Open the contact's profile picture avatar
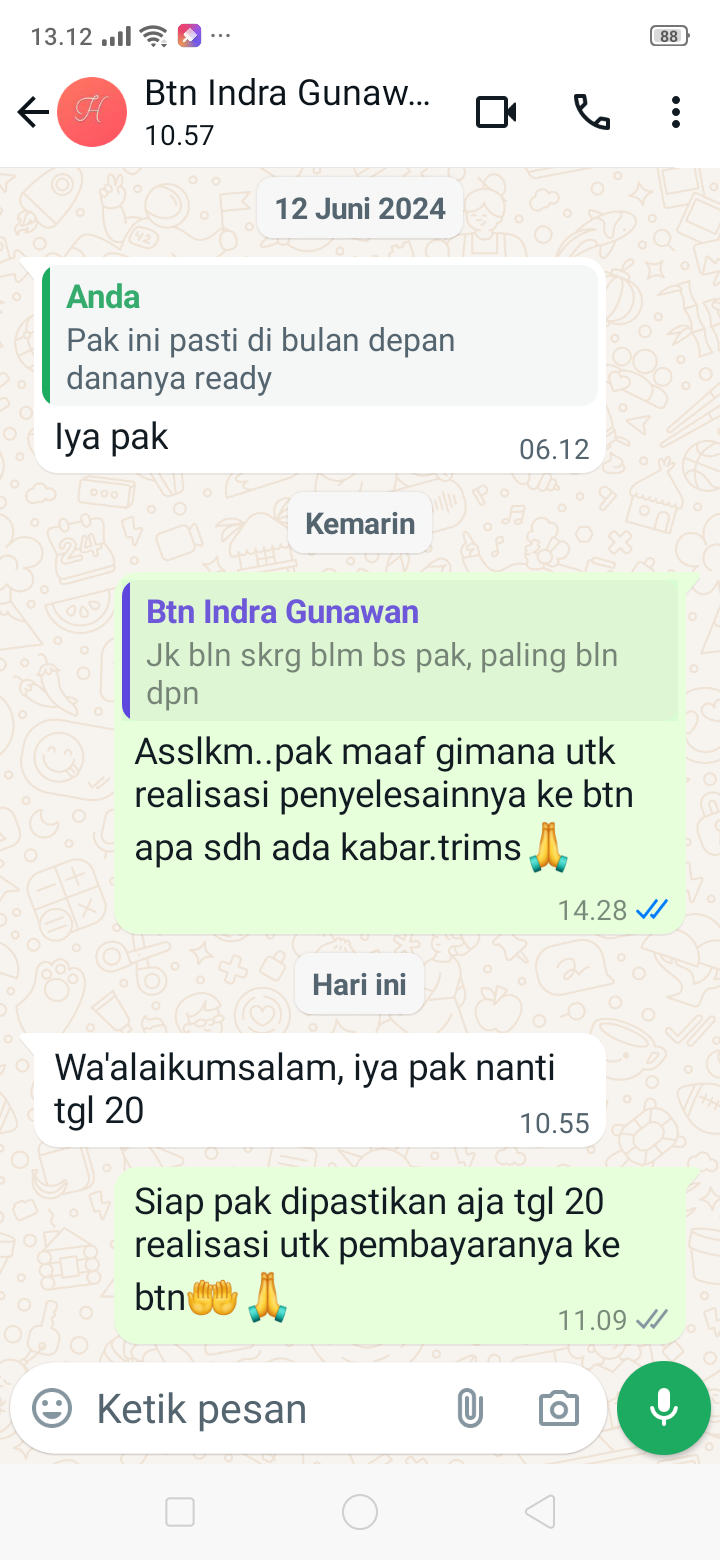 click(x=92, y=112)
